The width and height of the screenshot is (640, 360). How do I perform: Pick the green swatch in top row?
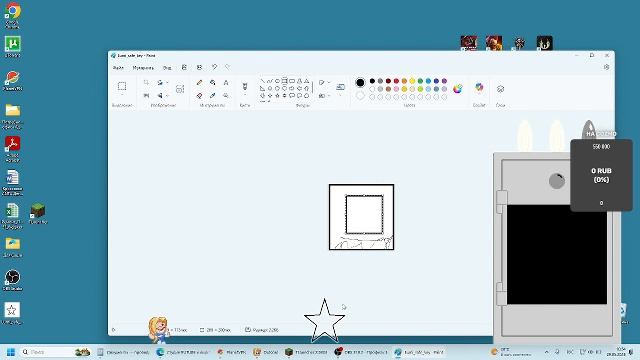(x=420, y=81)
